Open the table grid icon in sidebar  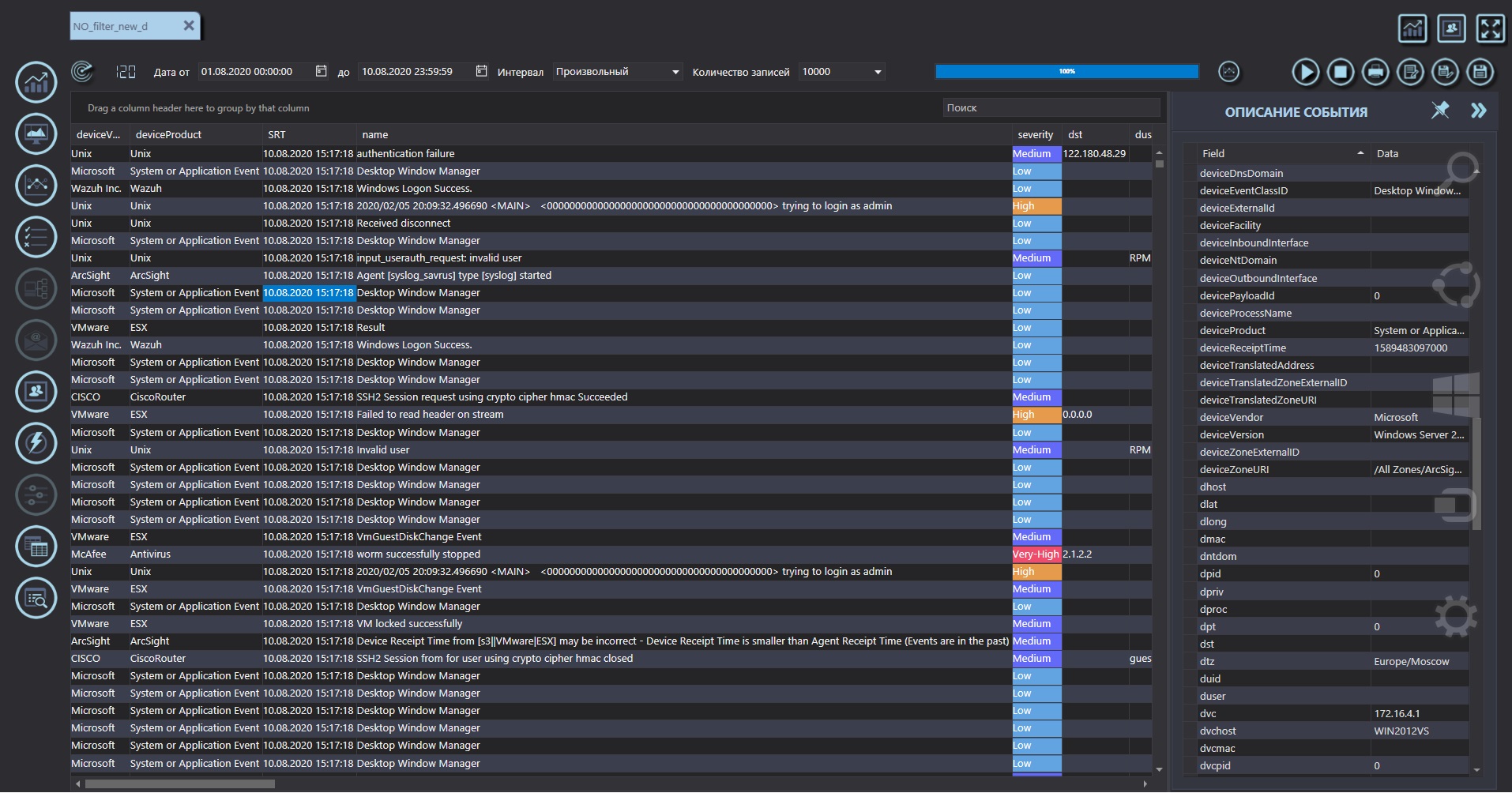point(36,547)
